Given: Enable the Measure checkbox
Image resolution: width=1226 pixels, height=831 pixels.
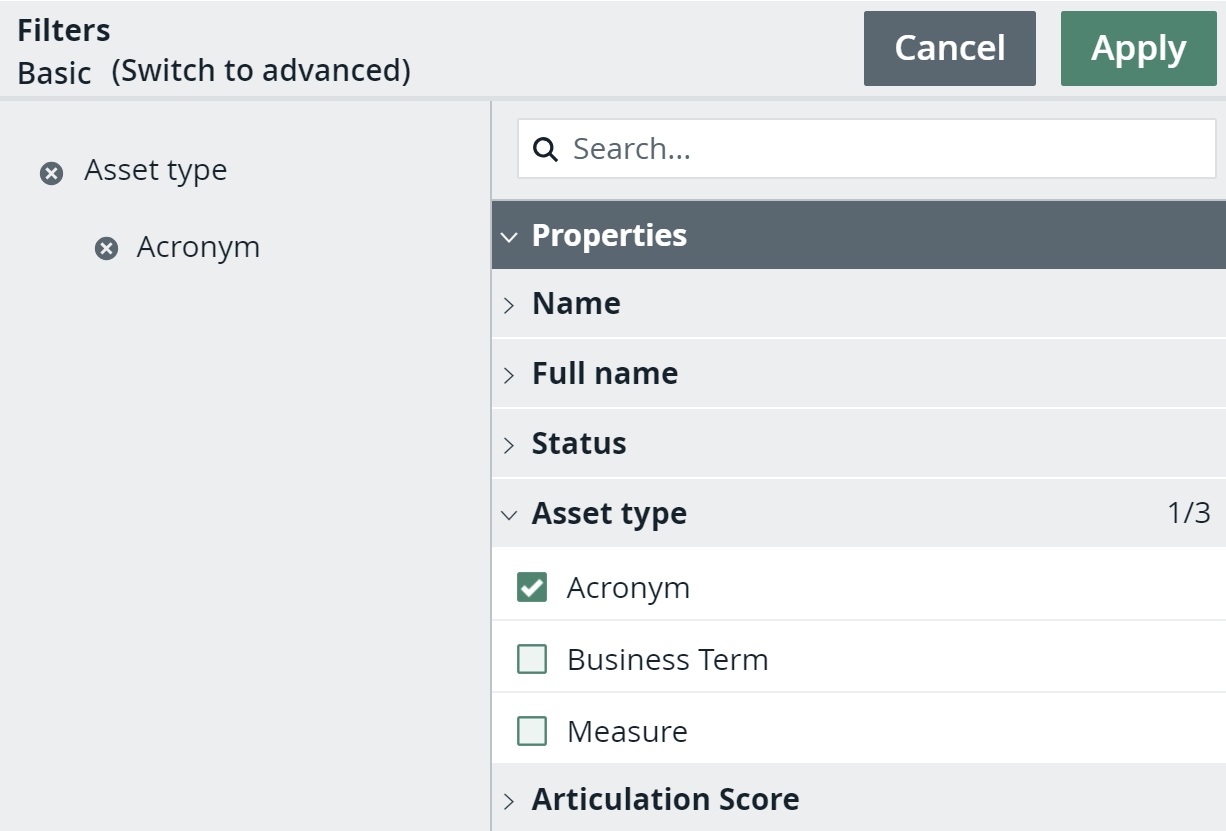Looking at the screenshot, I should point(532,732).
